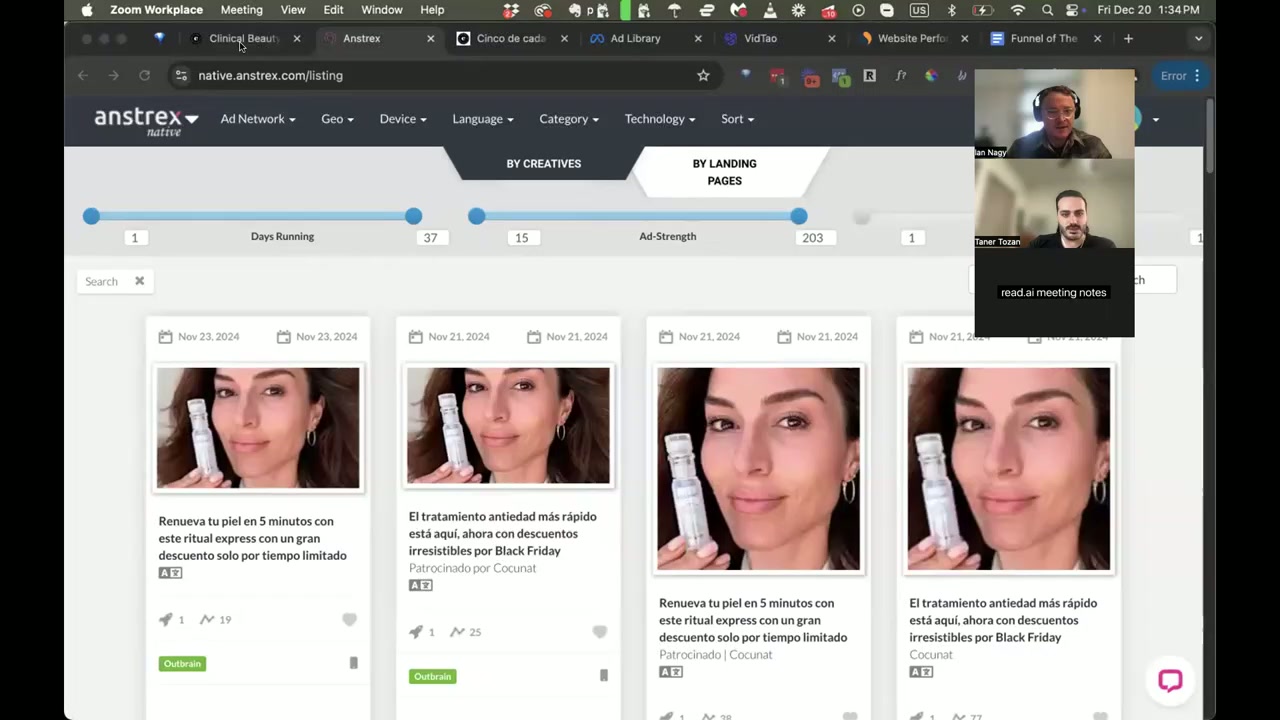Click the Bluetooth menu bar icon
This screenshot has width=1280, height=720.
[952, 10]
